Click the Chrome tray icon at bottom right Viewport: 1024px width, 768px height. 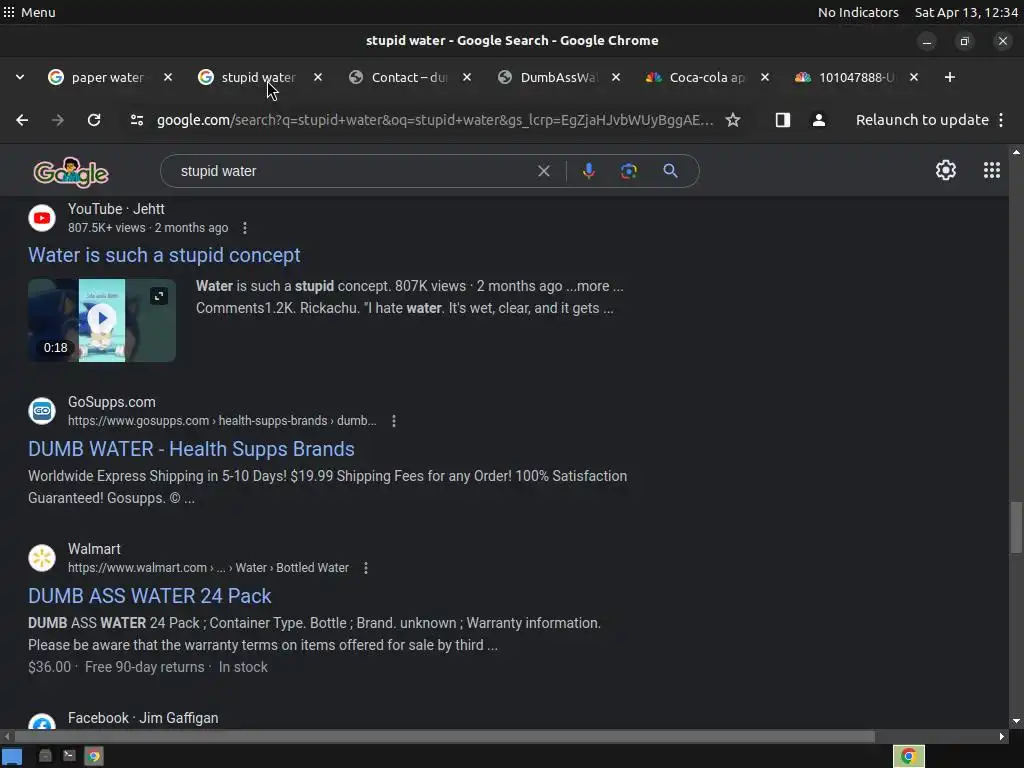tap(908, 756)
